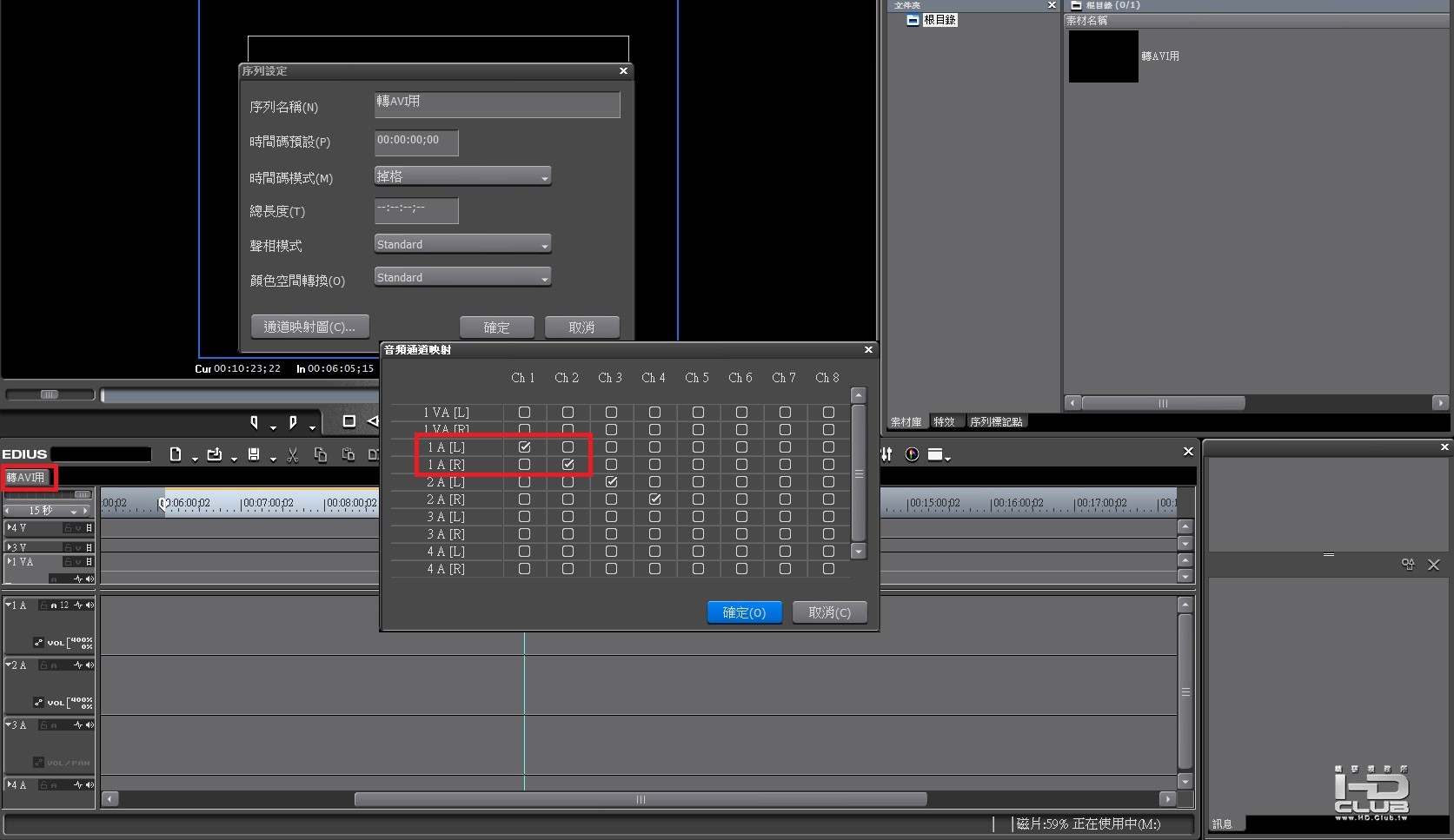This screenshot has width=1454, height=840.
Task: Click the Set In point marker icon
Action: point(254,422)
